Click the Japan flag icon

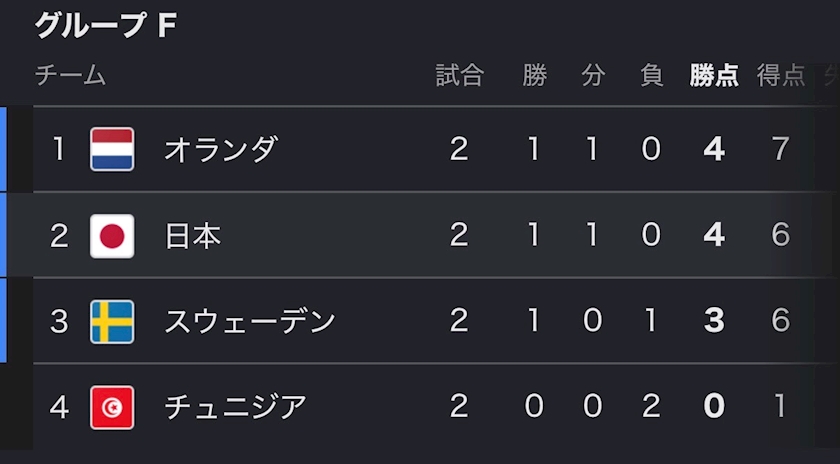(x=112, y=236)
